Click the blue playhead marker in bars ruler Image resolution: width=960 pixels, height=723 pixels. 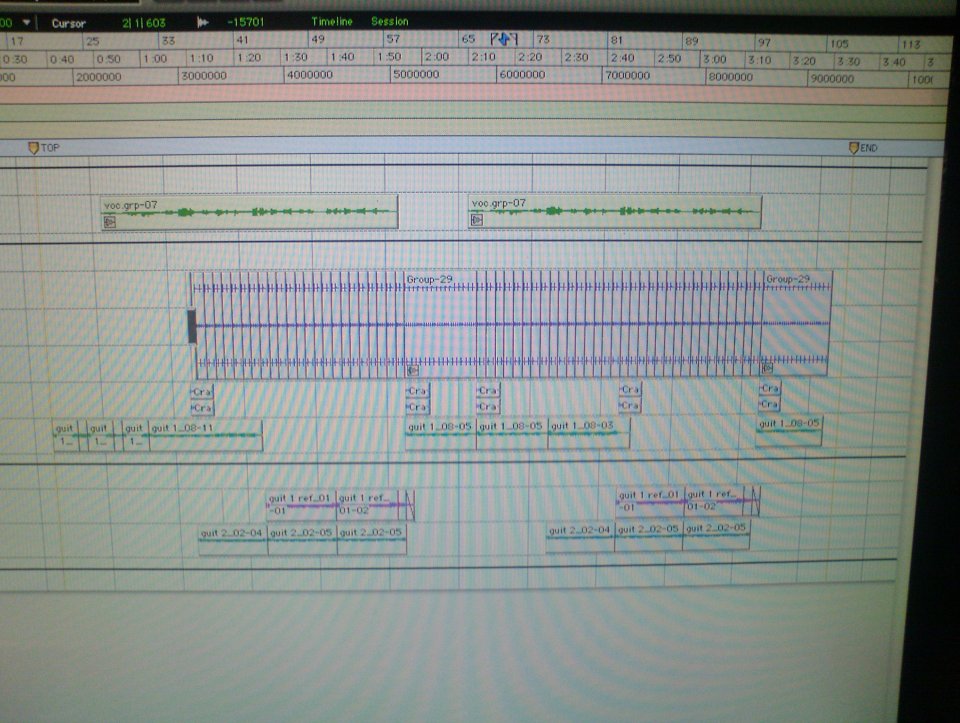tap(505, 39)
